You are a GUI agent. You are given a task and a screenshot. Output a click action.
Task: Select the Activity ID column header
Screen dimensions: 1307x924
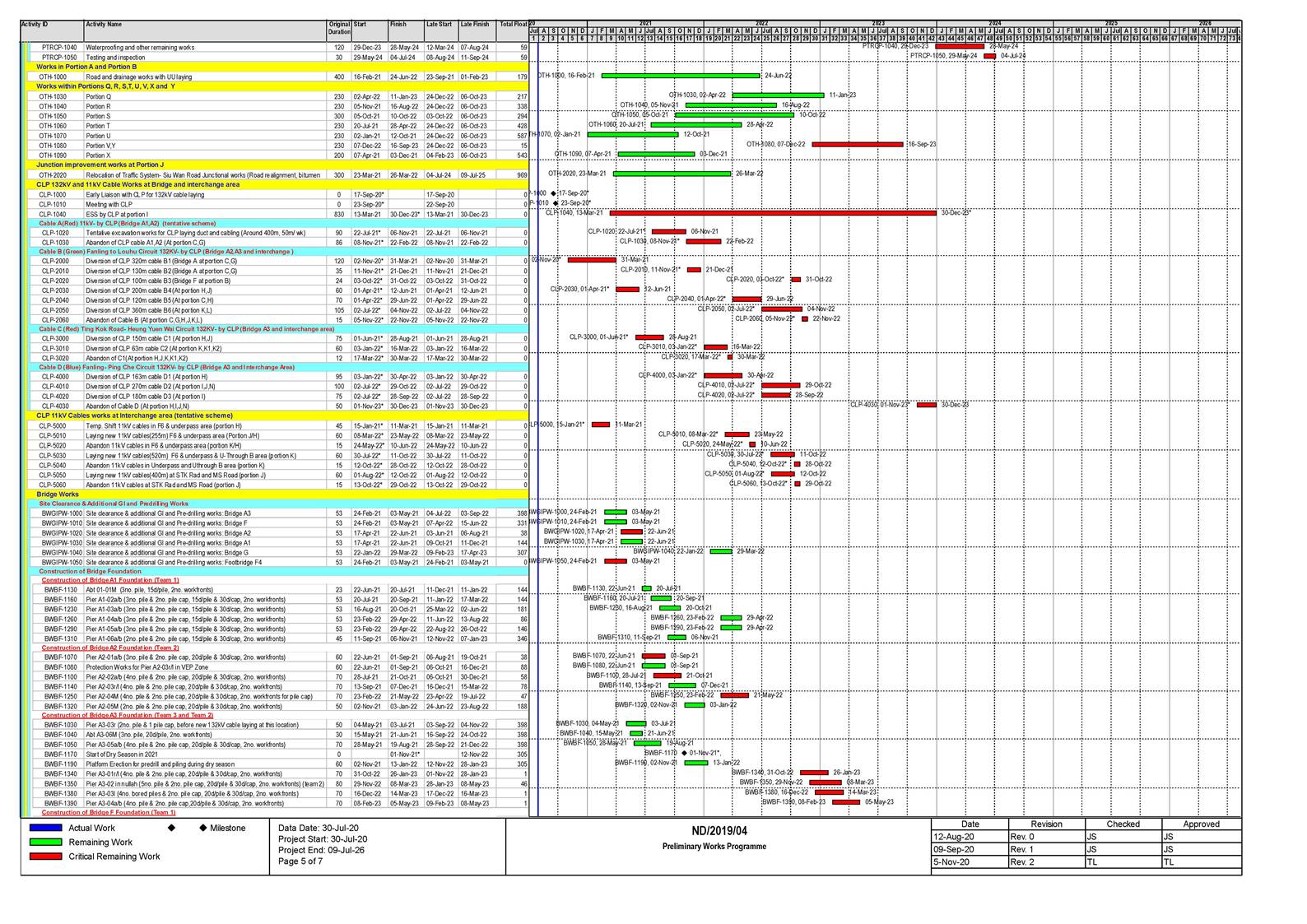[52, 31]
